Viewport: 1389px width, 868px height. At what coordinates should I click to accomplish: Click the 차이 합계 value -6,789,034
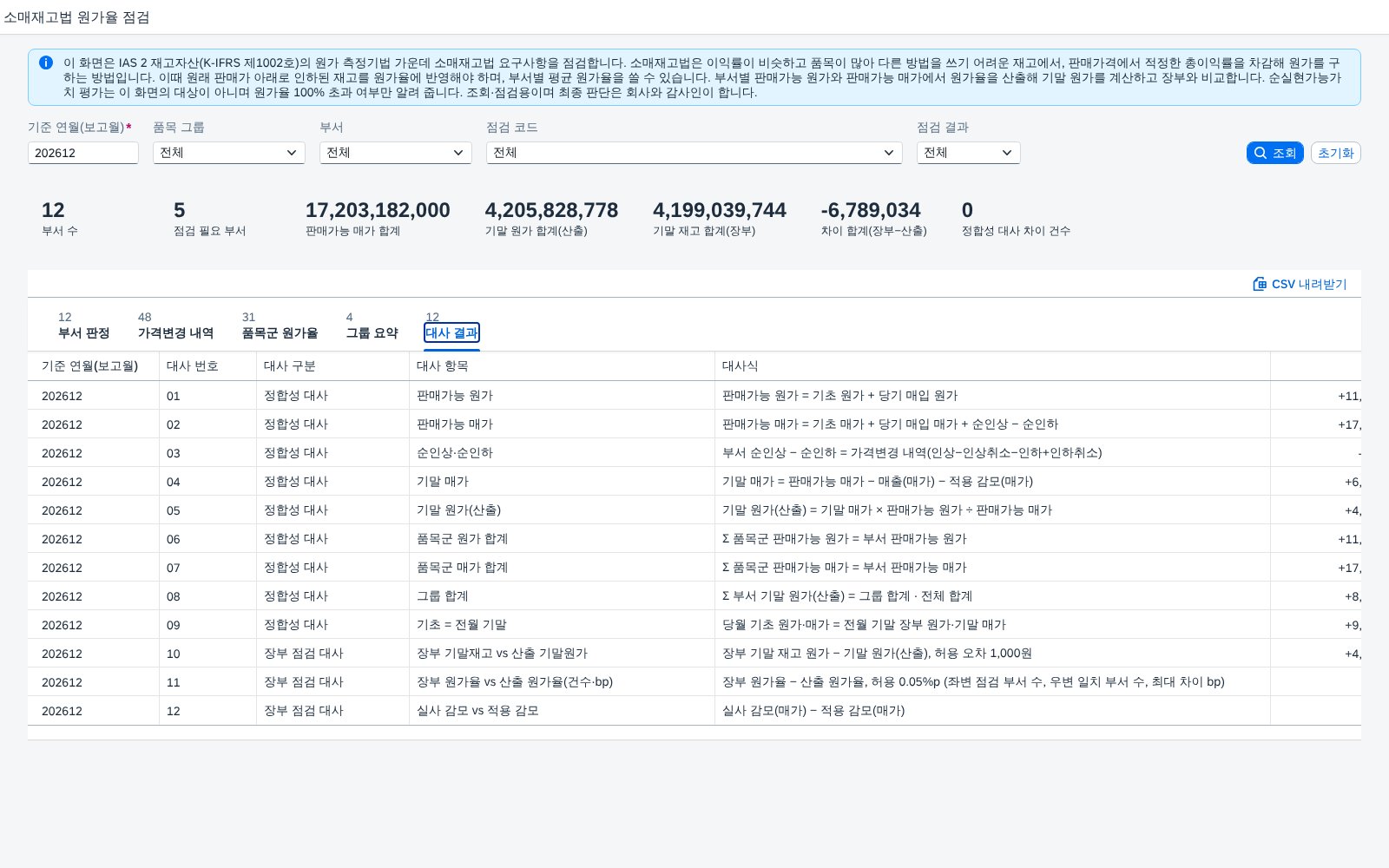[x=871, y=210]
